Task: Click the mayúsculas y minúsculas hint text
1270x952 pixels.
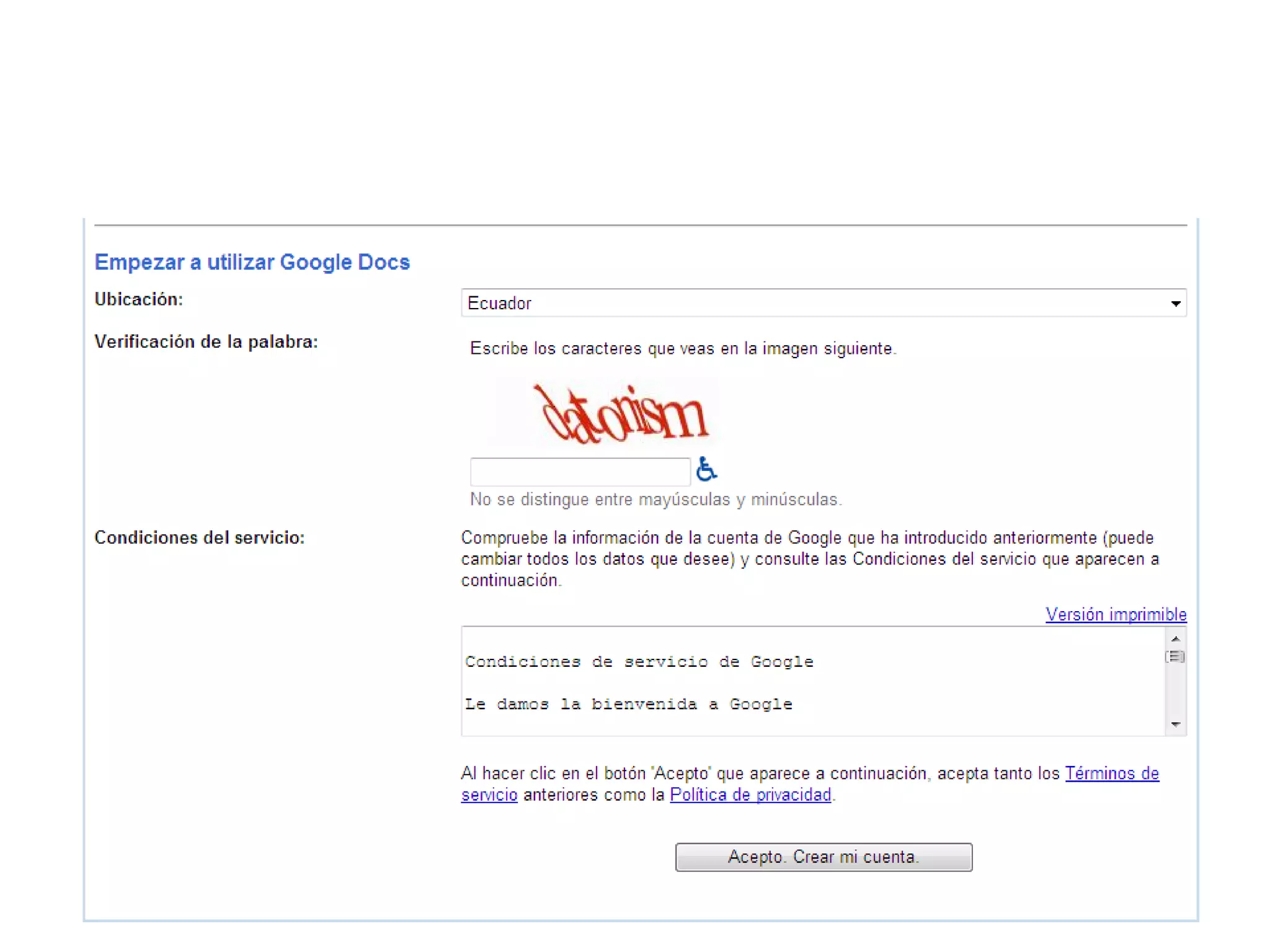Action: (655, 500)
